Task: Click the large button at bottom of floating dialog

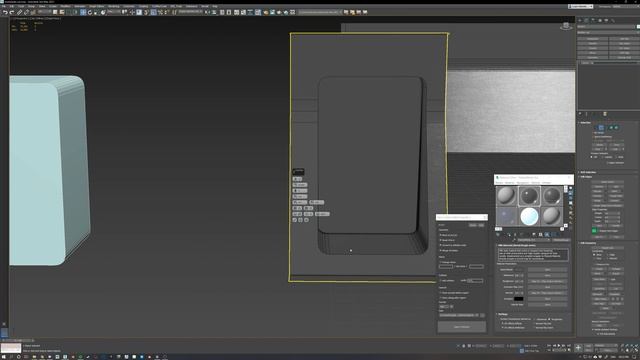Action: click(x=462, y=327)
